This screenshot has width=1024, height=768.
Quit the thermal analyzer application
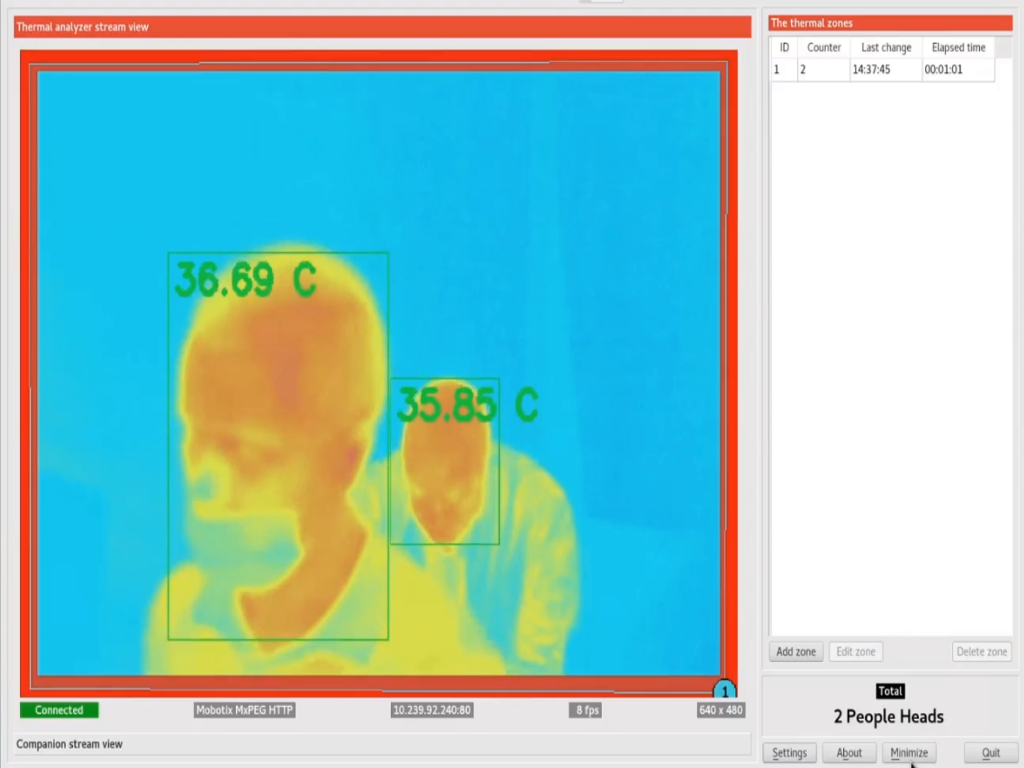click(991, 753)
